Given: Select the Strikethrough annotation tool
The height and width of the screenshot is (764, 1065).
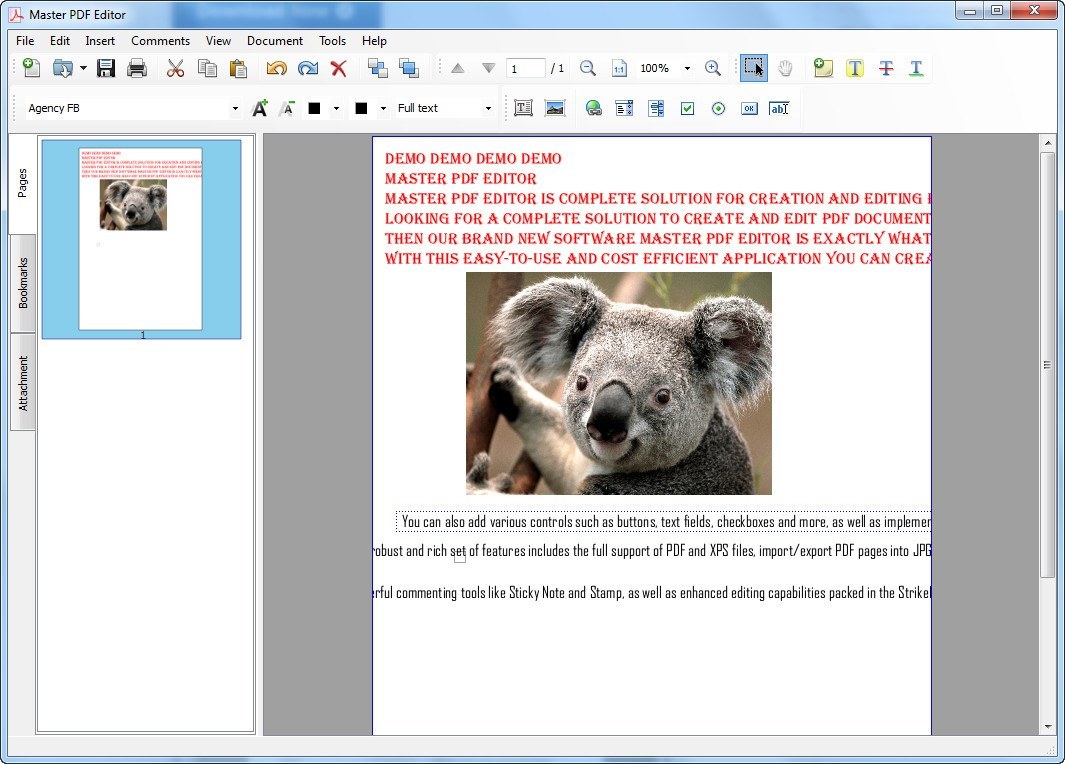Looking at the screenshot, I should point(886,68).
